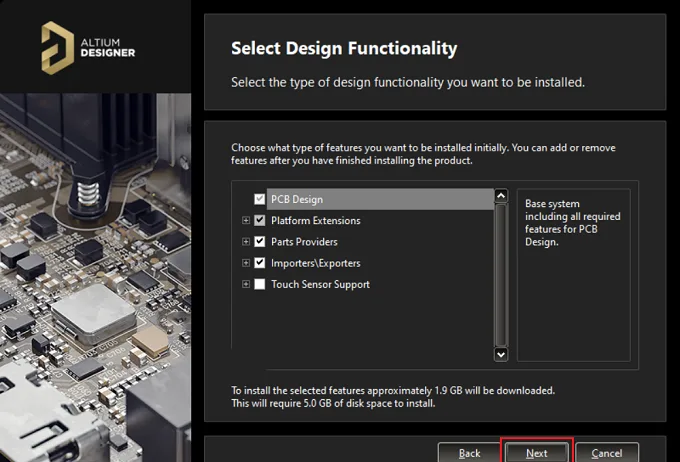
Task: Click the 'Select Design Functionality' heading
Action: pos(344,48)
